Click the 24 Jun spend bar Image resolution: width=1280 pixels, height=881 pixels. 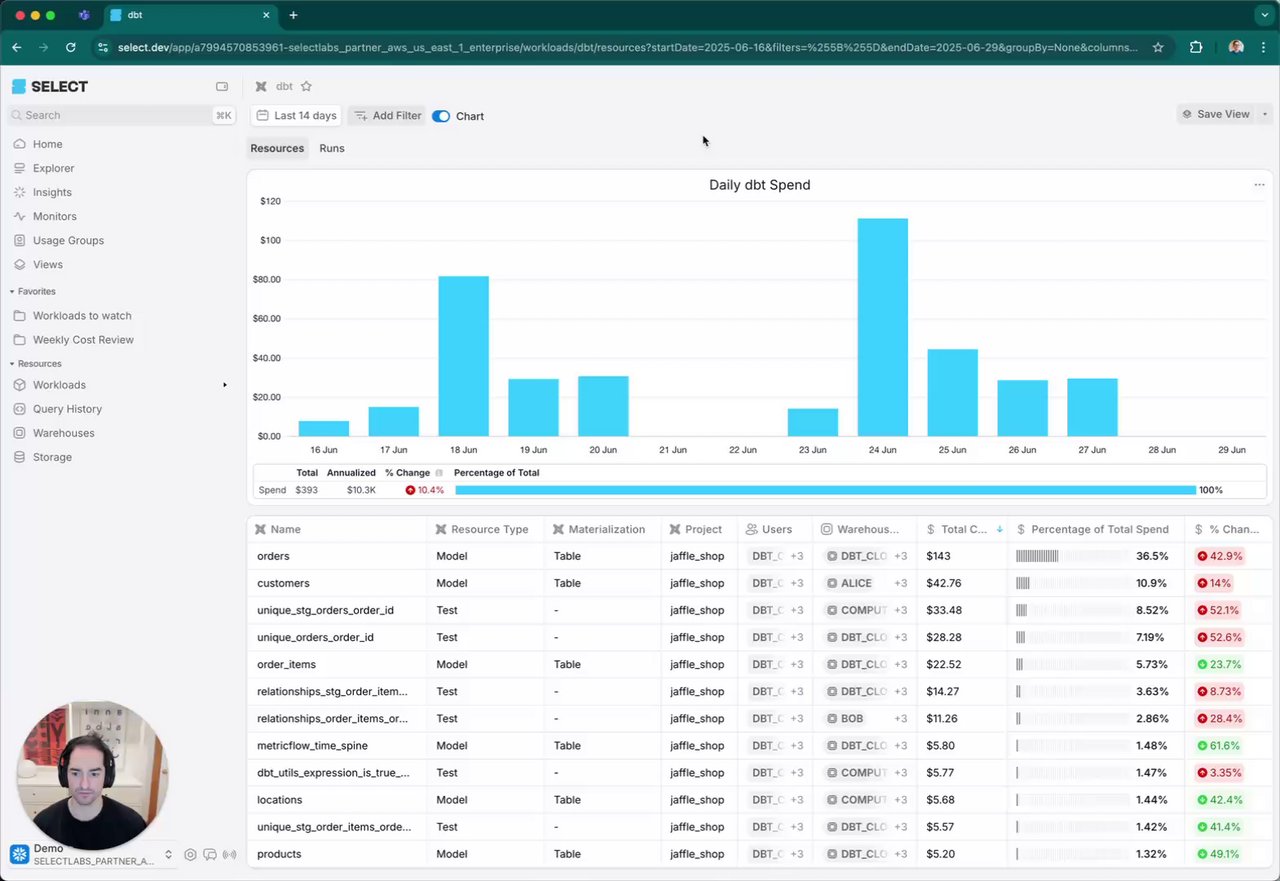pos(883,327)
